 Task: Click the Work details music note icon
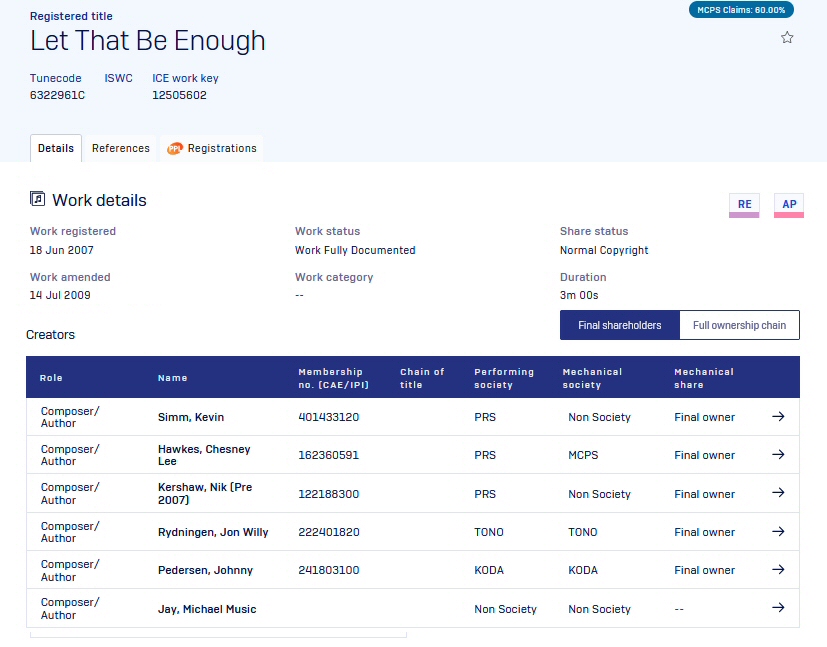coord(37,199)
